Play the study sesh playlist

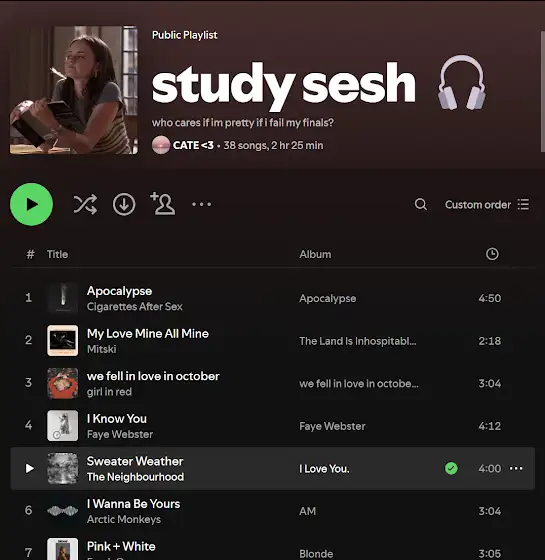tap(31, 204)
